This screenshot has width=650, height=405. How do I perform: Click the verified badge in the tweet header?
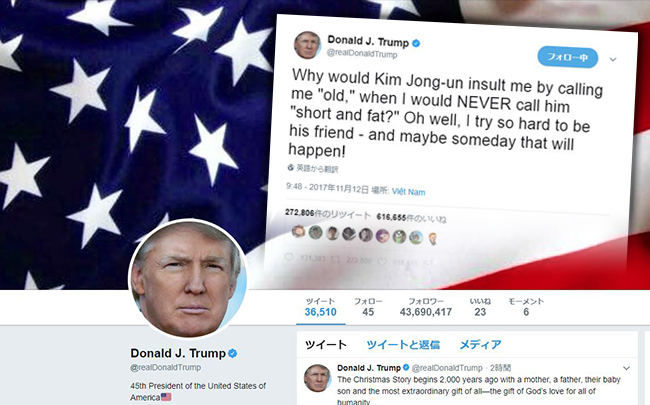pos(416,43)
